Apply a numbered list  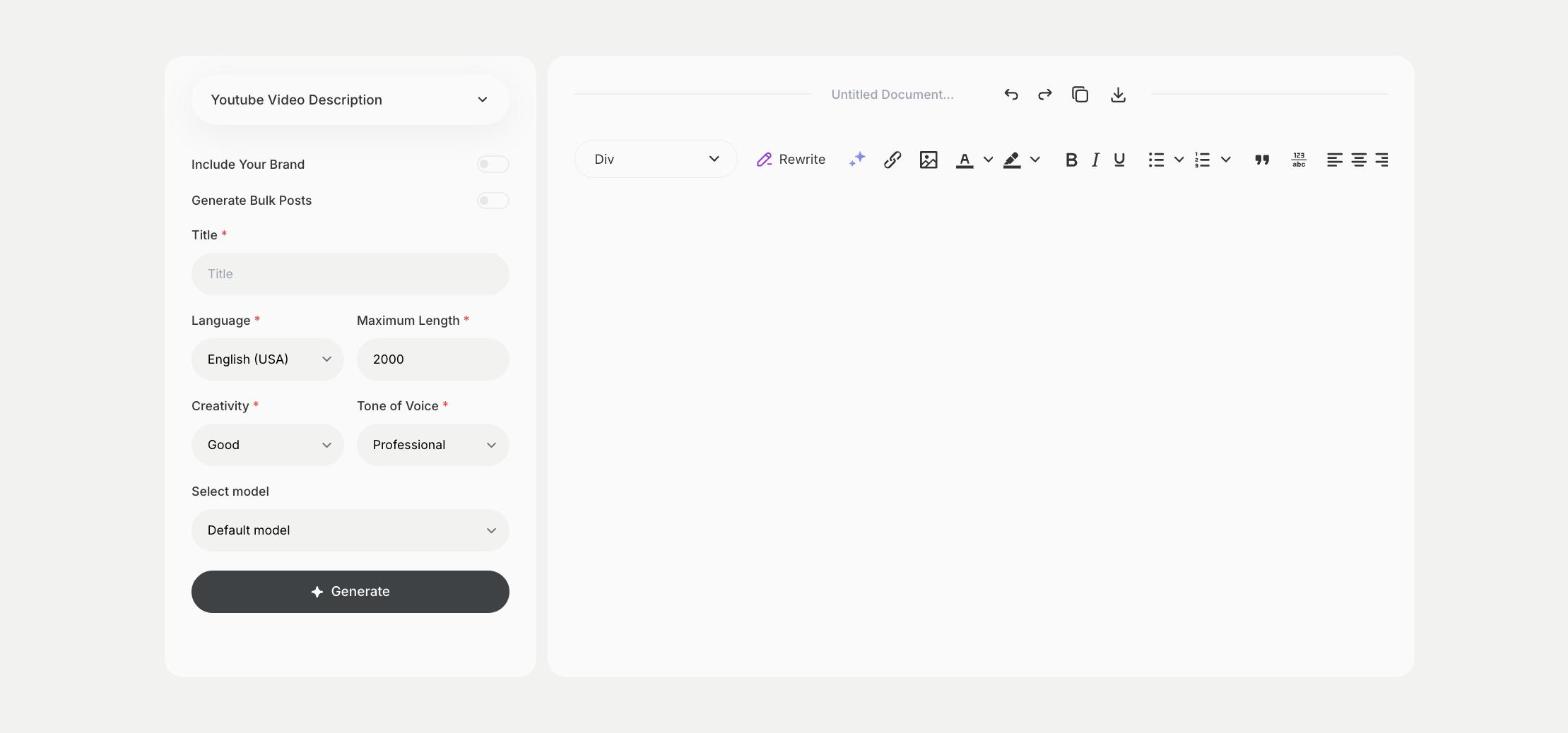(x=1203, y=160)
